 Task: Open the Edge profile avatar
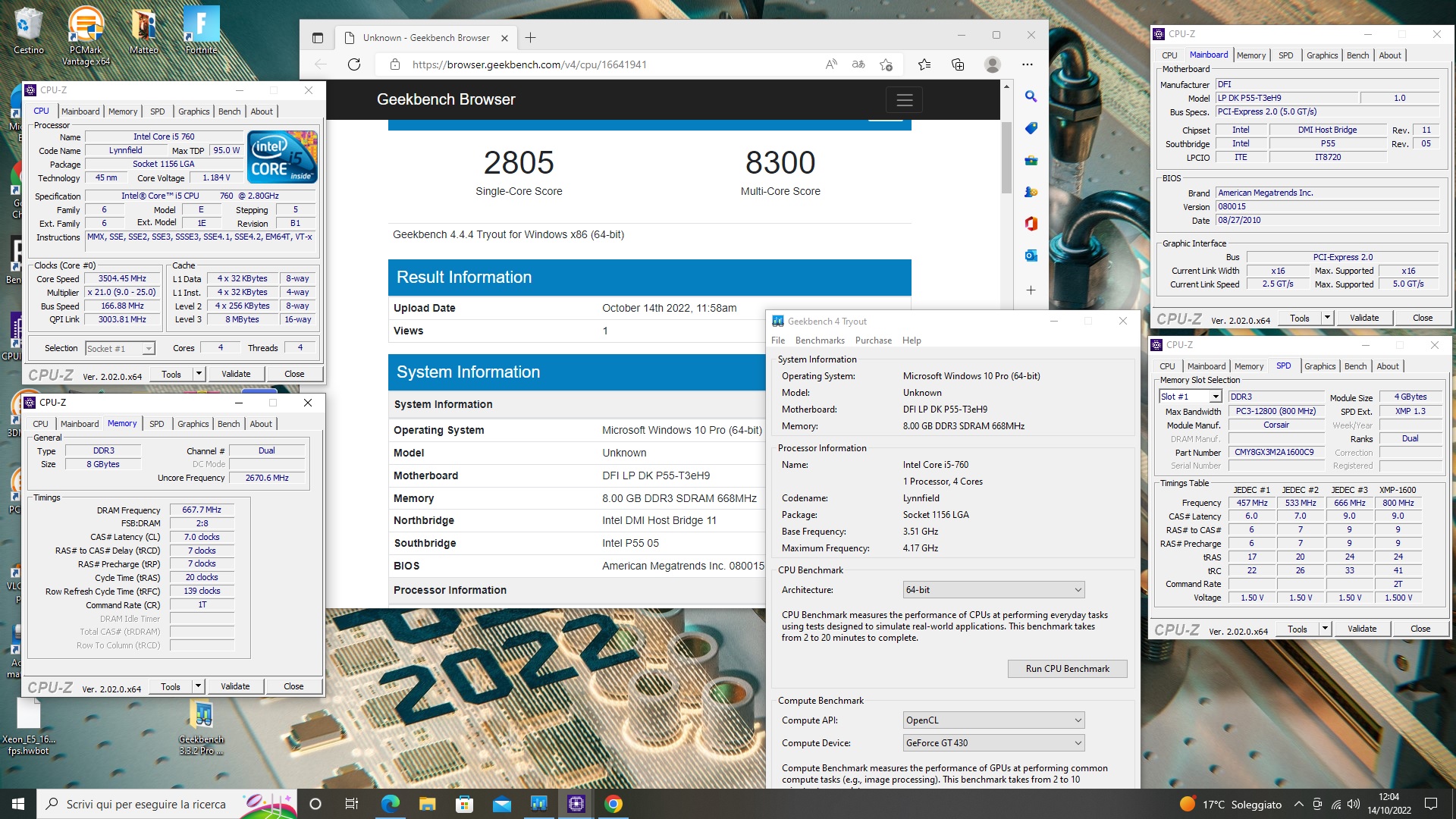[992, 64]
